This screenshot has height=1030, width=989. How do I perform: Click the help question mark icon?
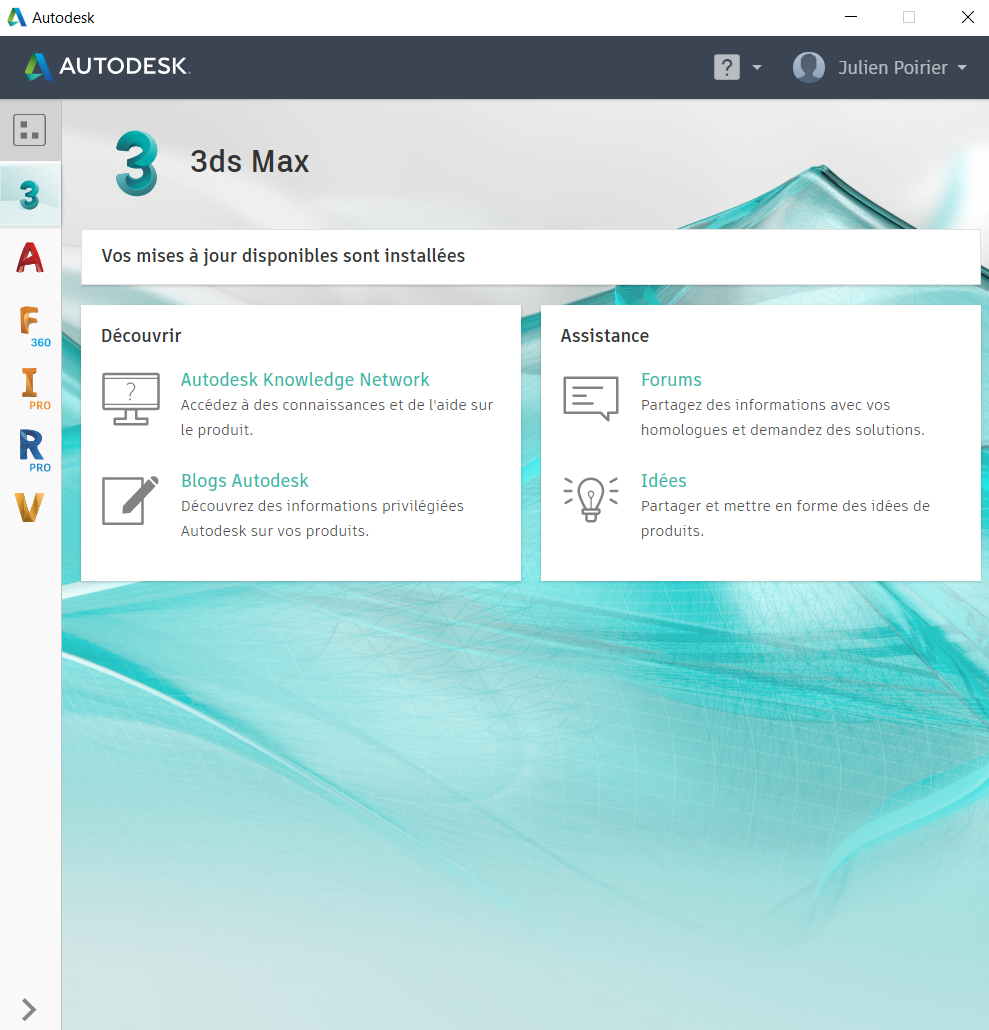726,67
